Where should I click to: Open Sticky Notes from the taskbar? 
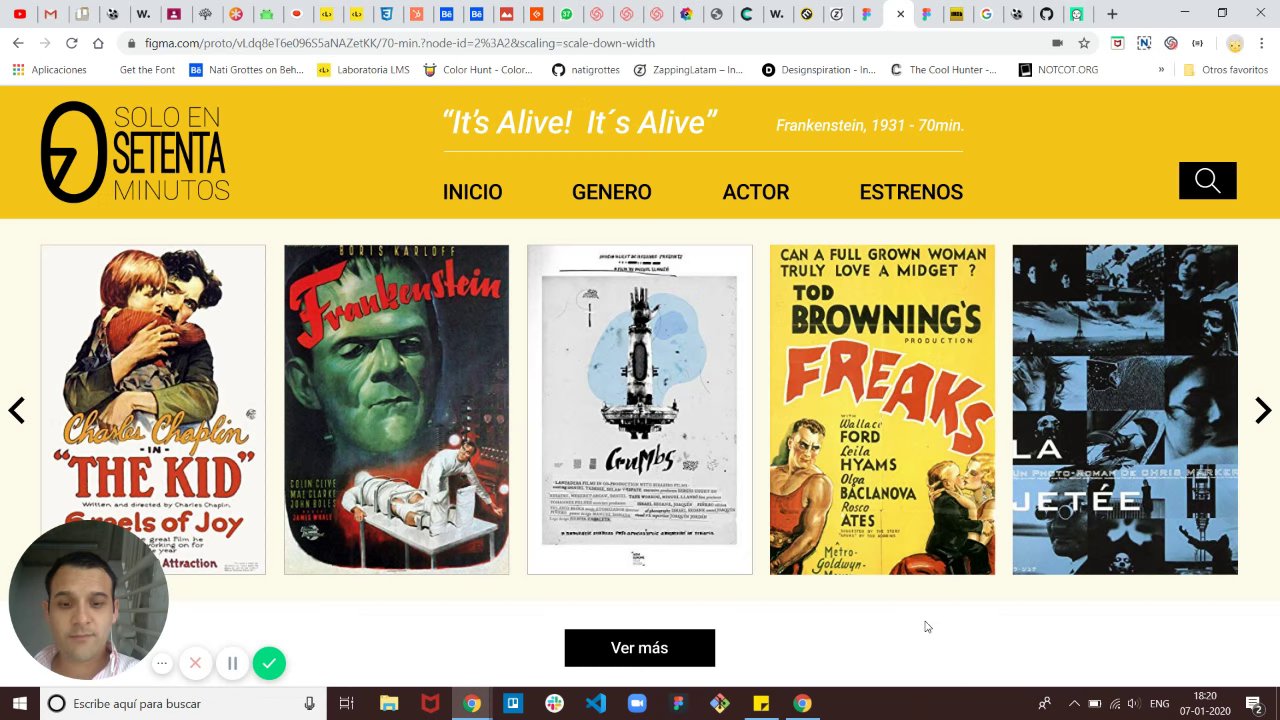[761, 703]
